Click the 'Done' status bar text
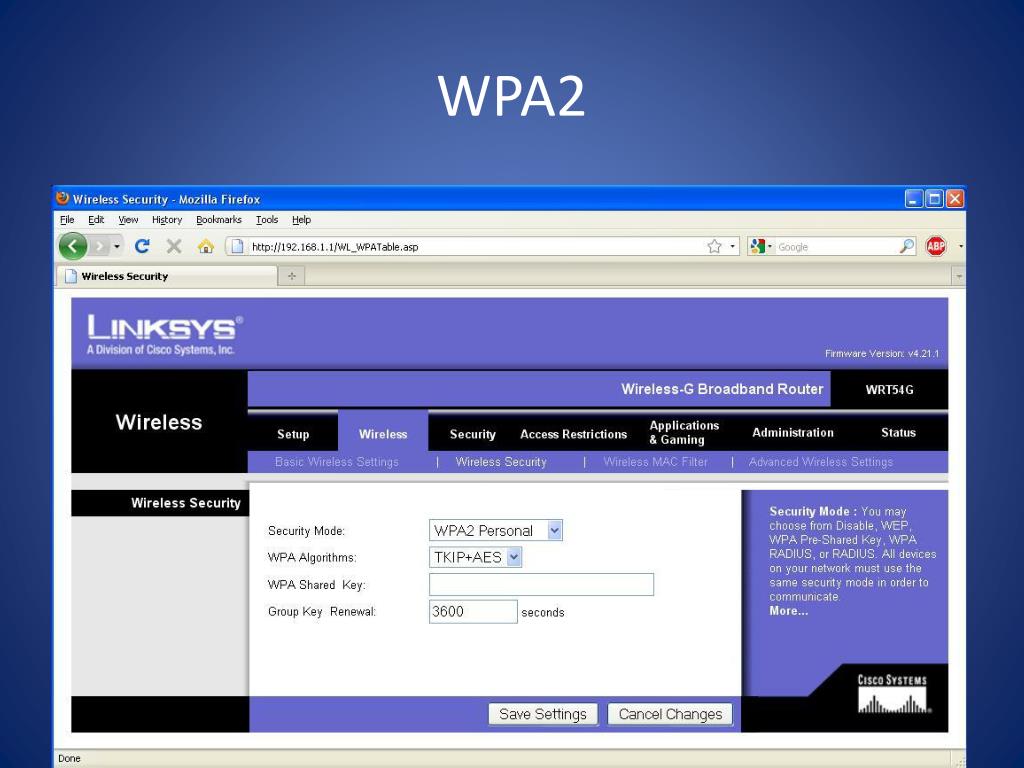Image resolution: width=1024 pixels, height=768 pixels. coord(69,758)
